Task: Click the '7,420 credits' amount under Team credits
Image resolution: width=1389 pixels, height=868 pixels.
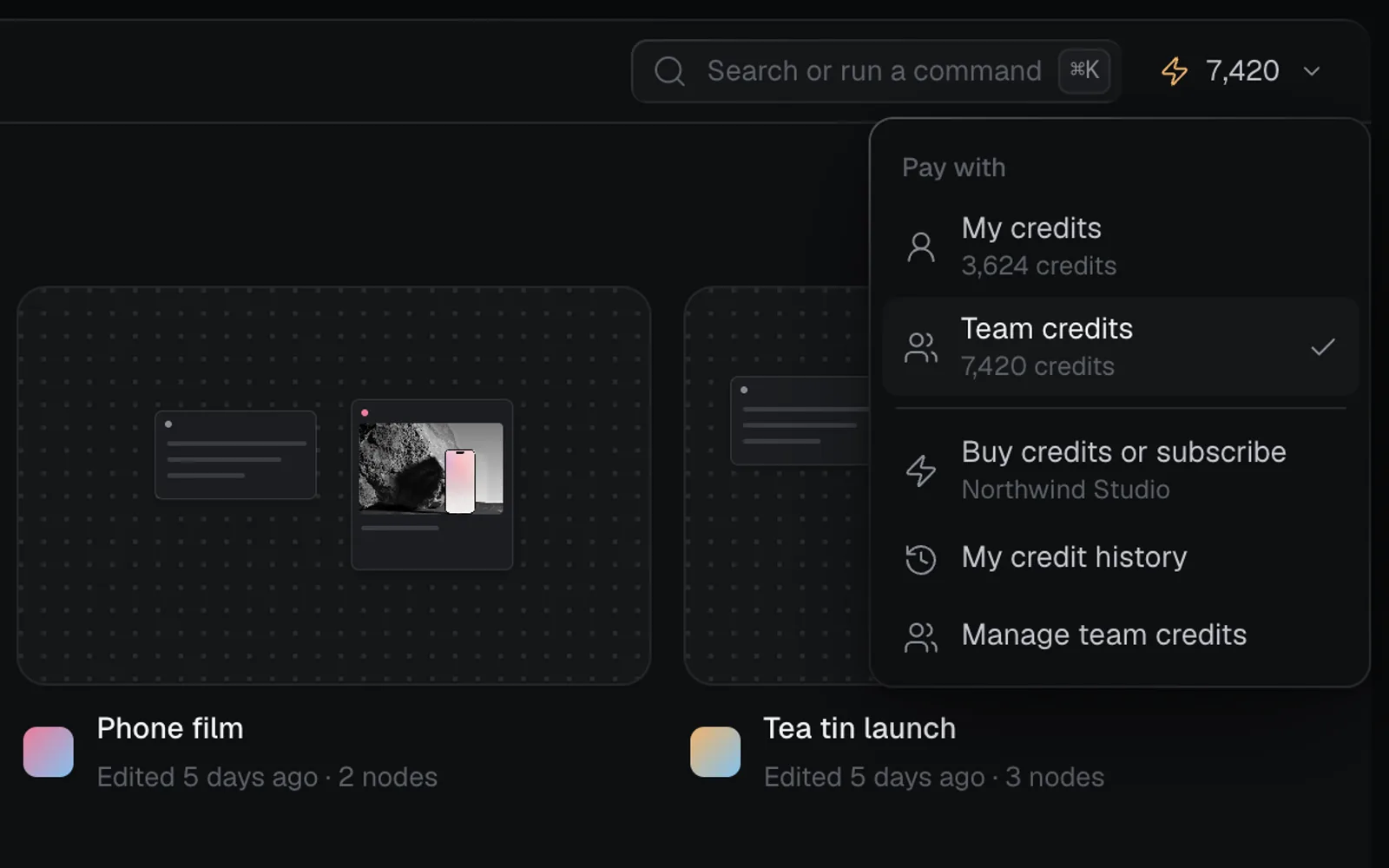Action: tap(1038, 366)
